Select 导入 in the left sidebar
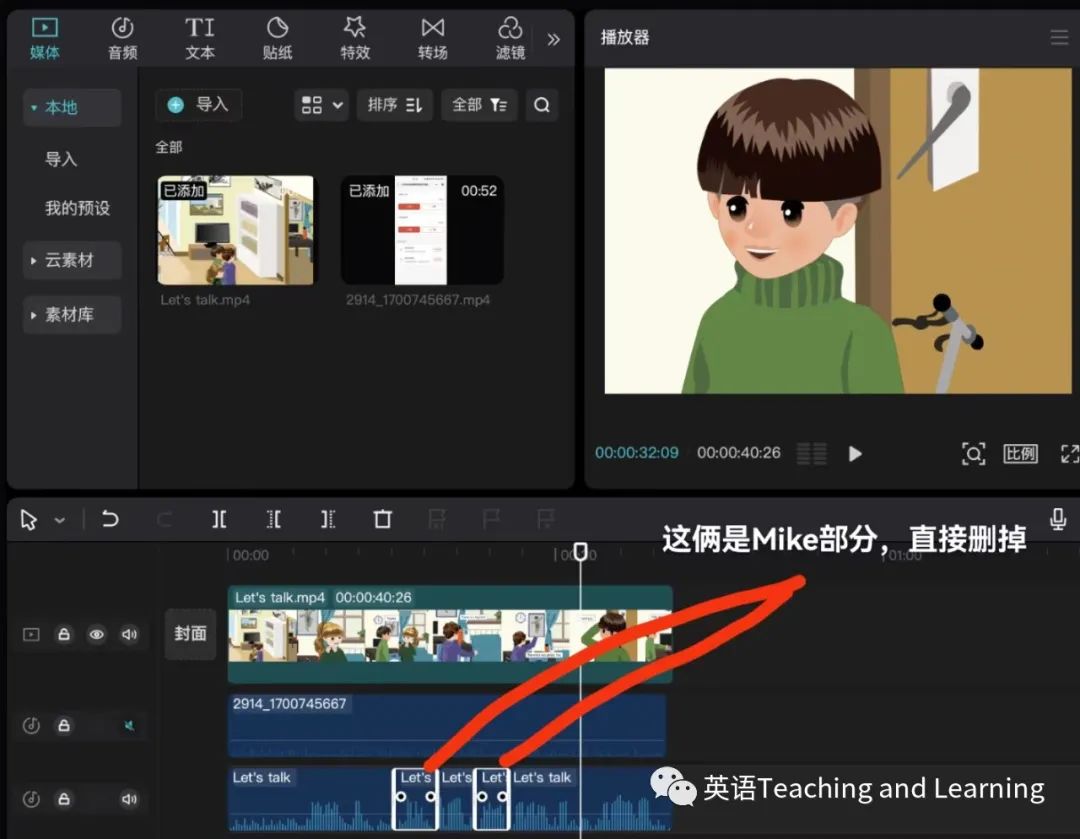Viewport: 1080px width, 839px height. click(x=61, y=159)
